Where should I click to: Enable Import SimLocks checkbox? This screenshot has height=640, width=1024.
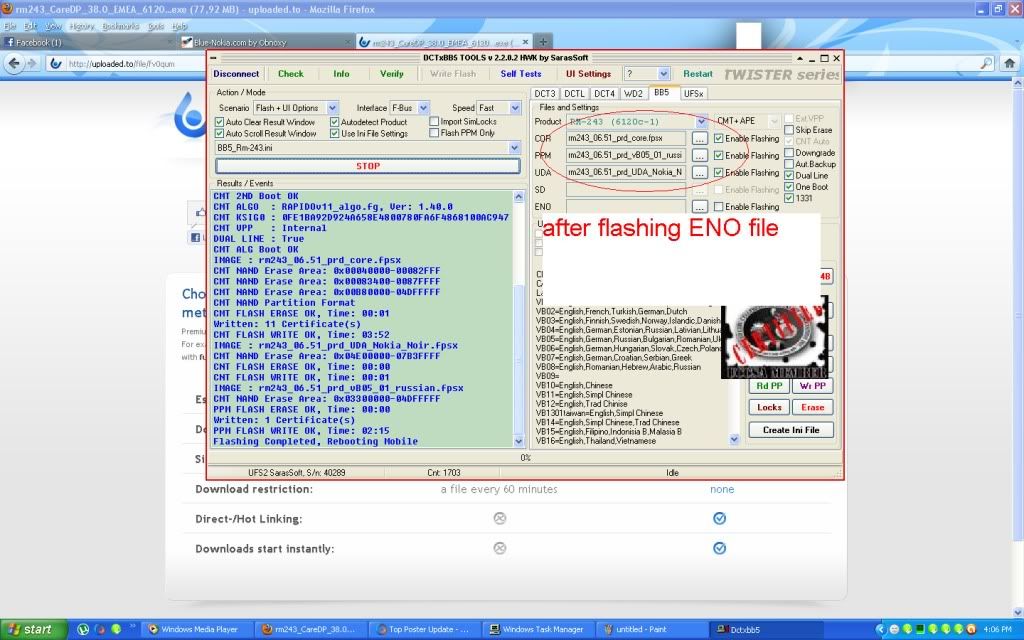coord(434,121)
